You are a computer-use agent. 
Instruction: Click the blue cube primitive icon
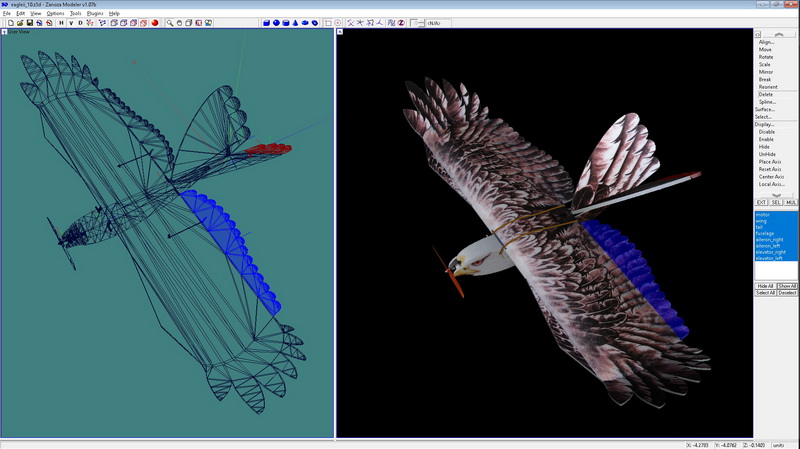click(267, 22)
